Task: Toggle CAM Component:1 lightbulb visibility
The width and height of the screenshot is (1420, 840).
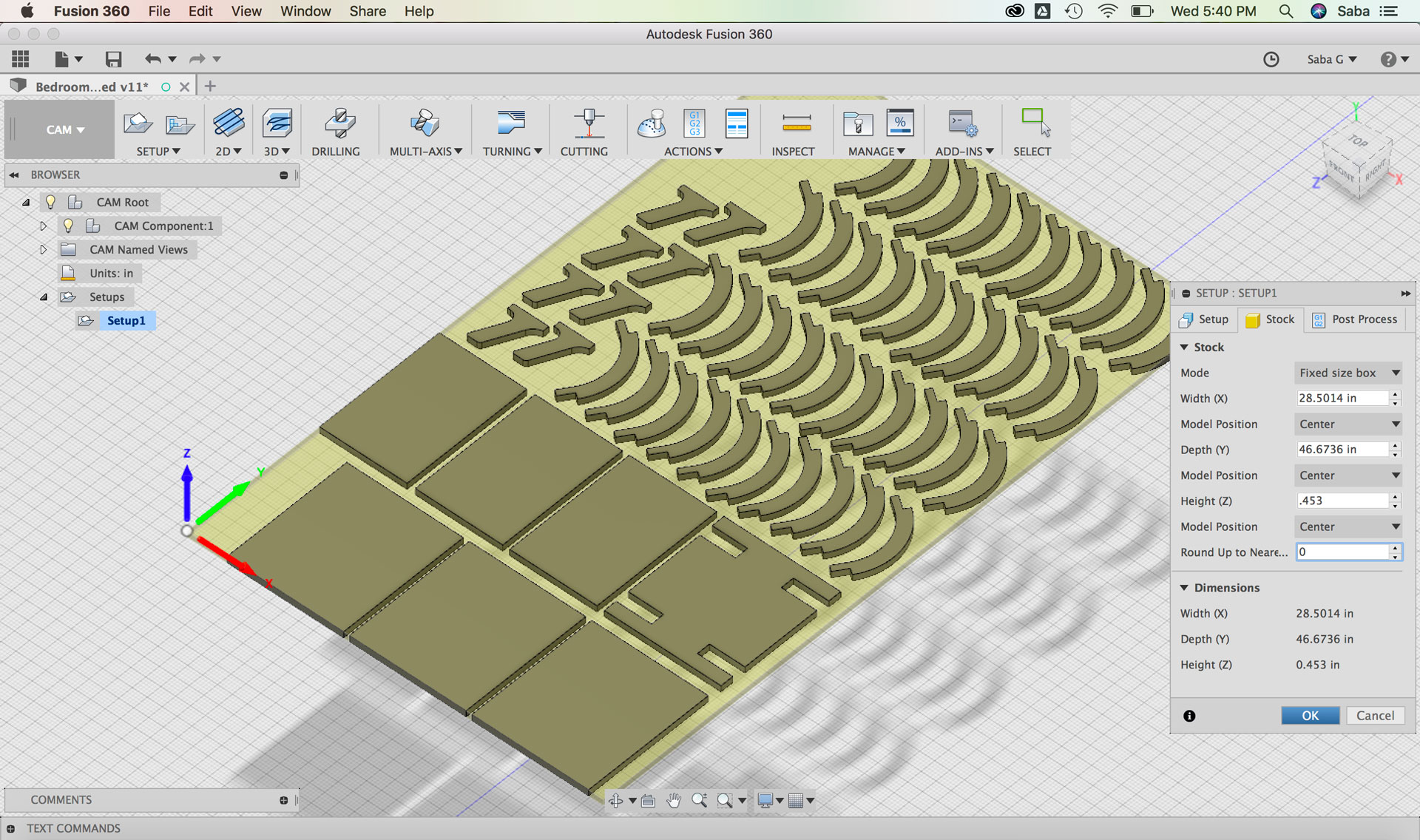Action: [x=68, y=226]
